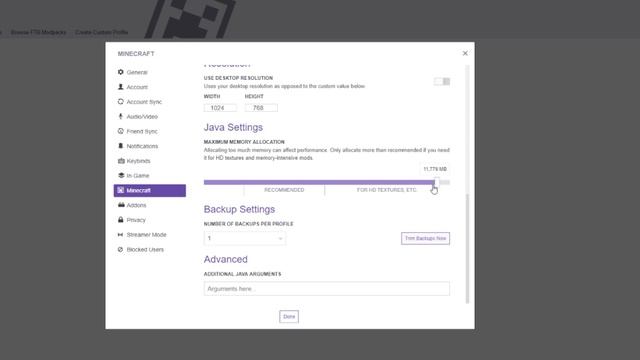Screen dimensions: 640x360
Task: Click the Notifications bell icon
Action: [x=120, y=146]
